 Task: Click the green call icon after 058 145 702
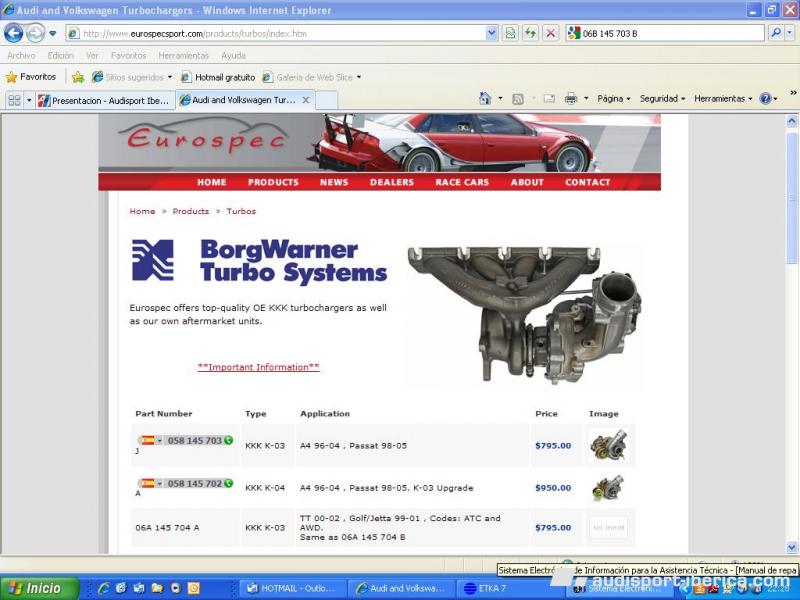(229, 483)
